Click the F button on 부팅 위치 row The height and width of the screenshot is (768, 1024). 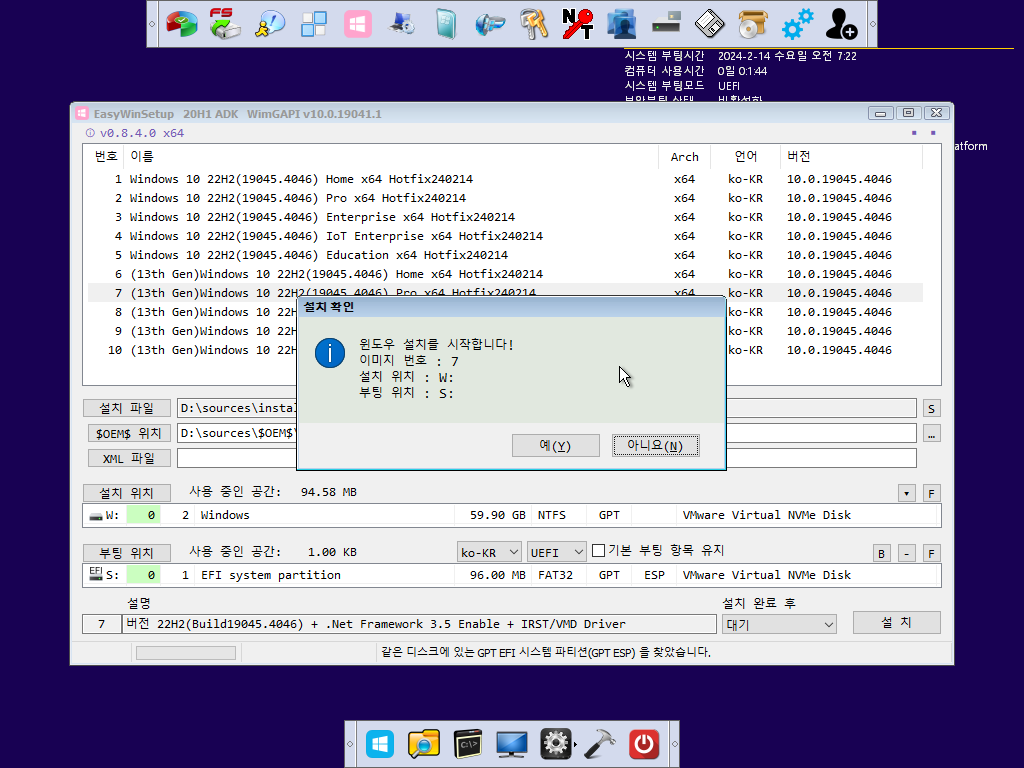(x=931, y=554)
